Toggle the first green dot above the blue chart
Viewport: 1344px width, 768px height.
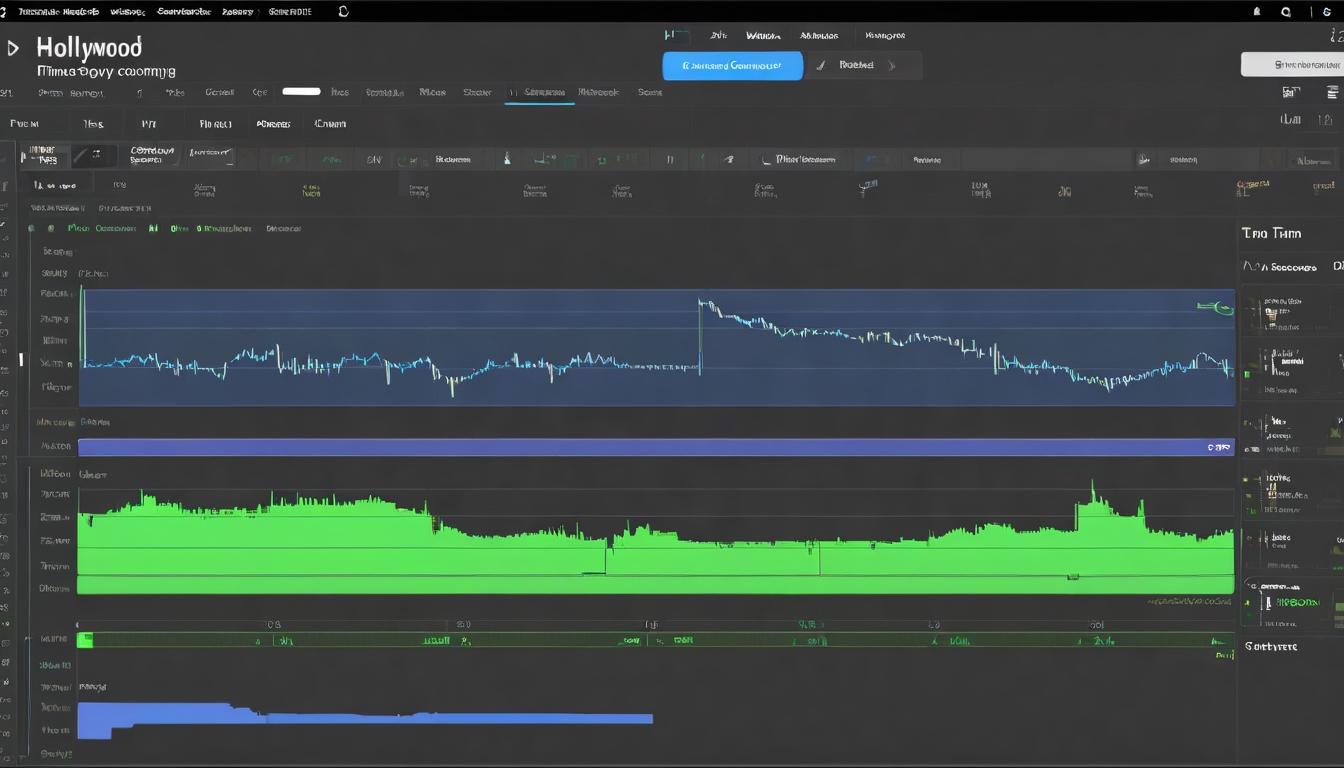coord(31,228)
